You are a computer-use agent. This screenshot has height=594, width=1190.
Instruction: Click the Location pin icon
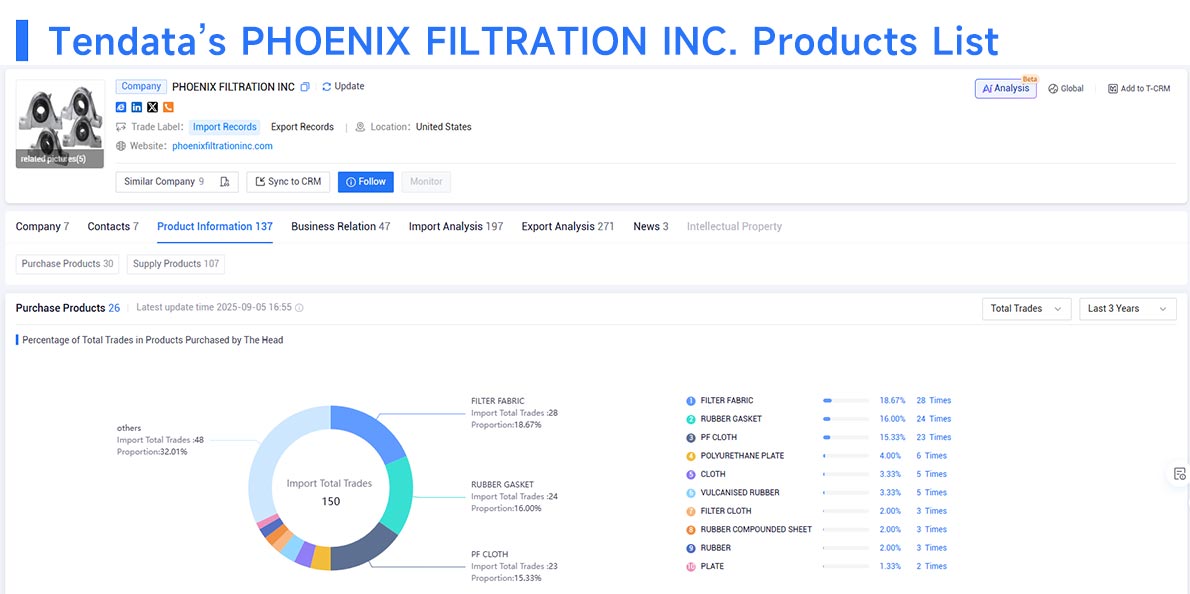coord(360,127)
